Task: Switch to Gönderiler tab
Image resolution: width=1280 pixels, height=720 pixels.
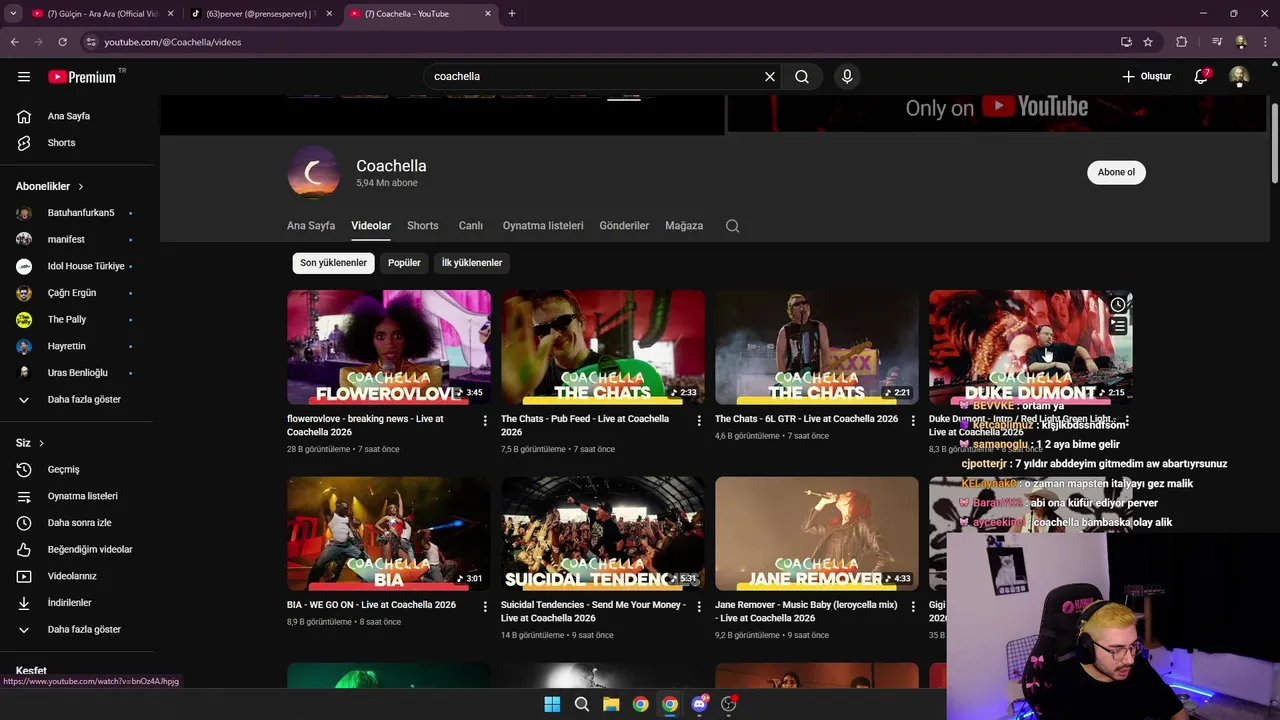Action: click(x=624, y=226)
